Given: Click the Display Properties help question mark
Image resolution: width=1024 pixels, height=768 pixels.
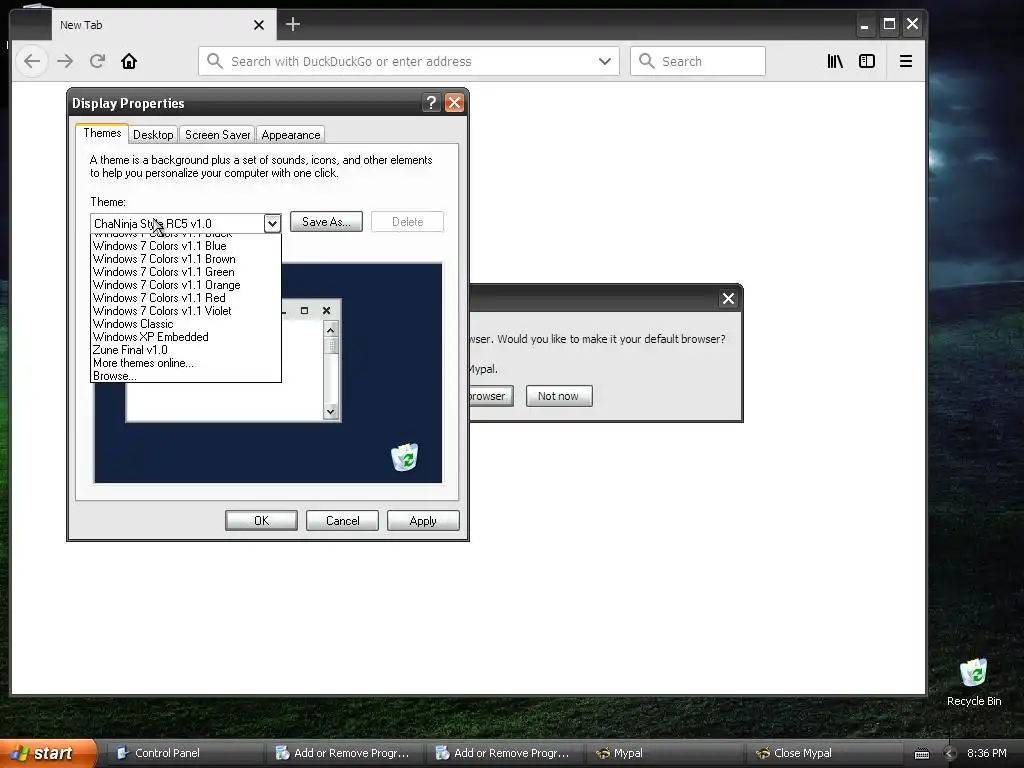Looking at the screenshot, I should point(431,103).
